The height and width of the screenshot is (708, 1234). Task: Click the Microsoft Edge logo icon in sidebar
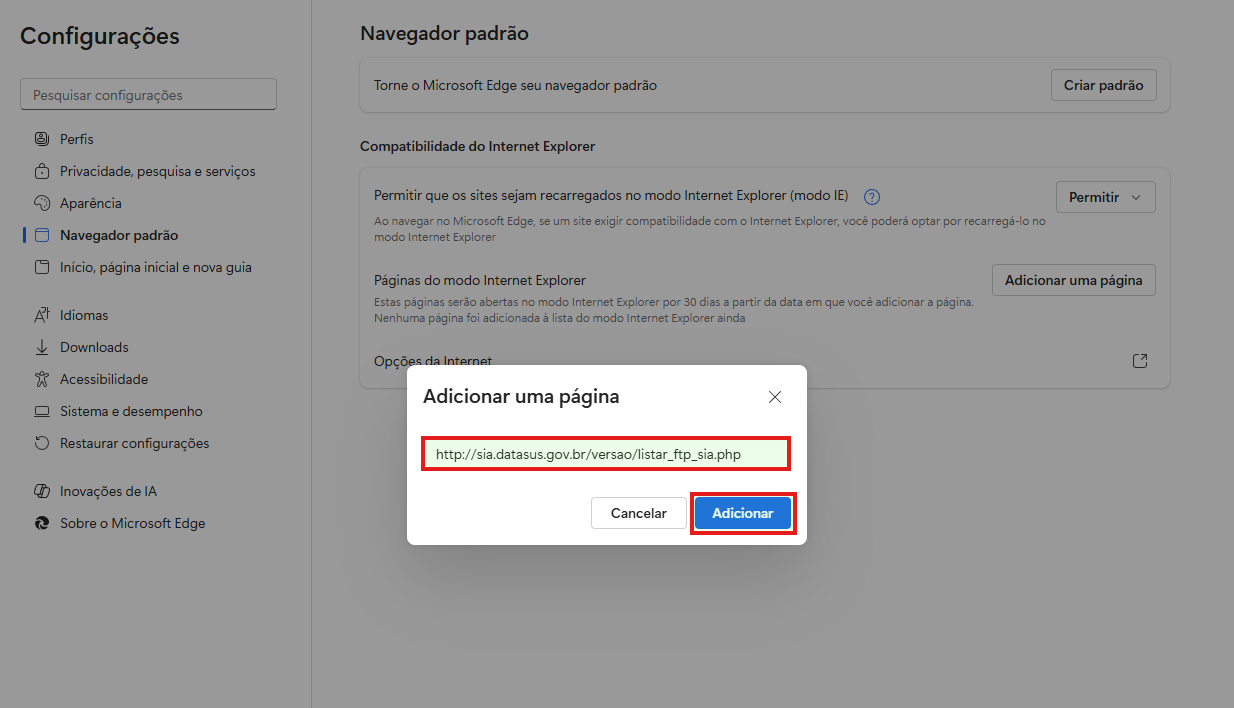[41, 523]
